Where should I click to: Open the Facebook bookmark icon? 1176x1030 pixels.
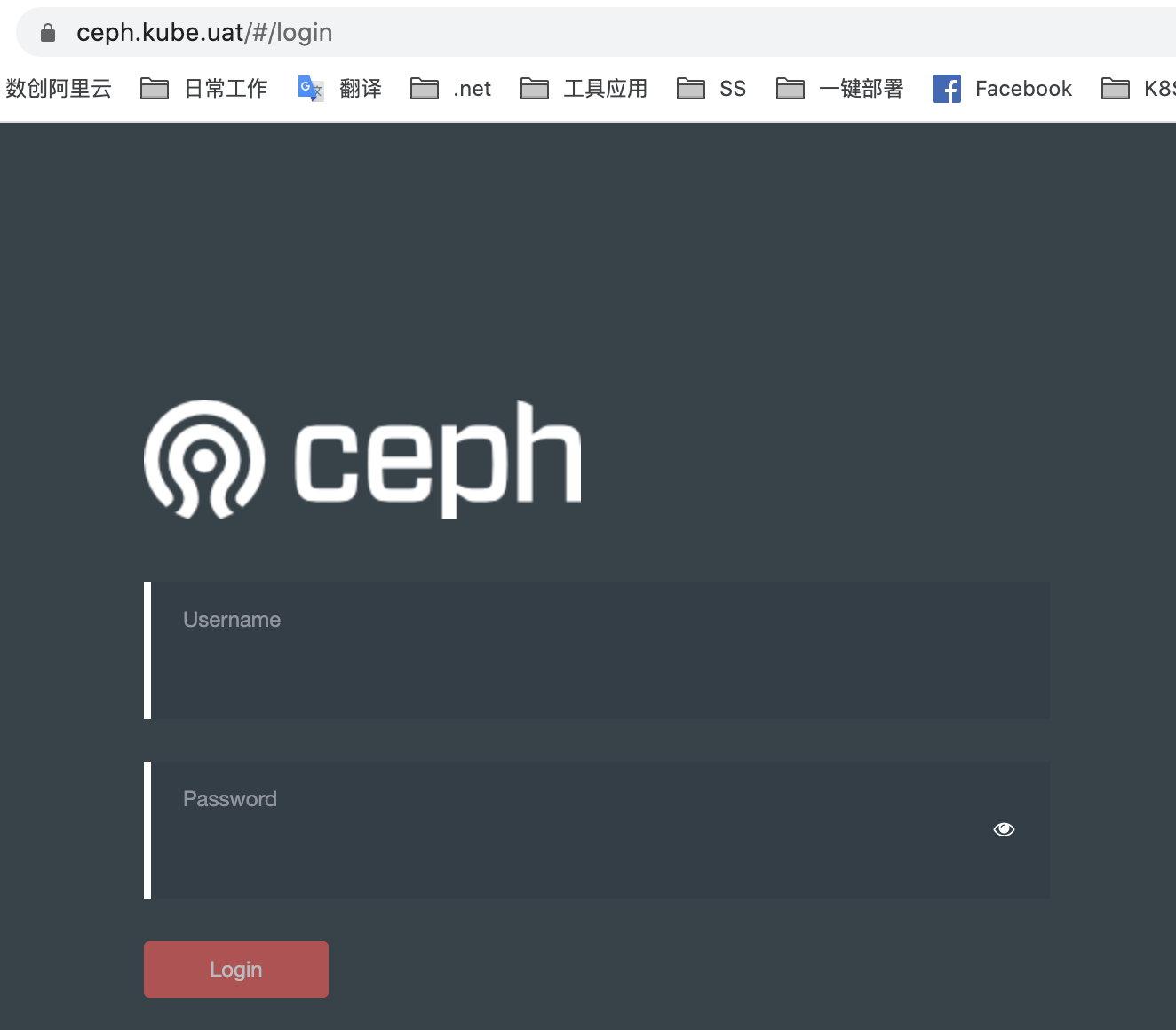(x=947, y=88)
